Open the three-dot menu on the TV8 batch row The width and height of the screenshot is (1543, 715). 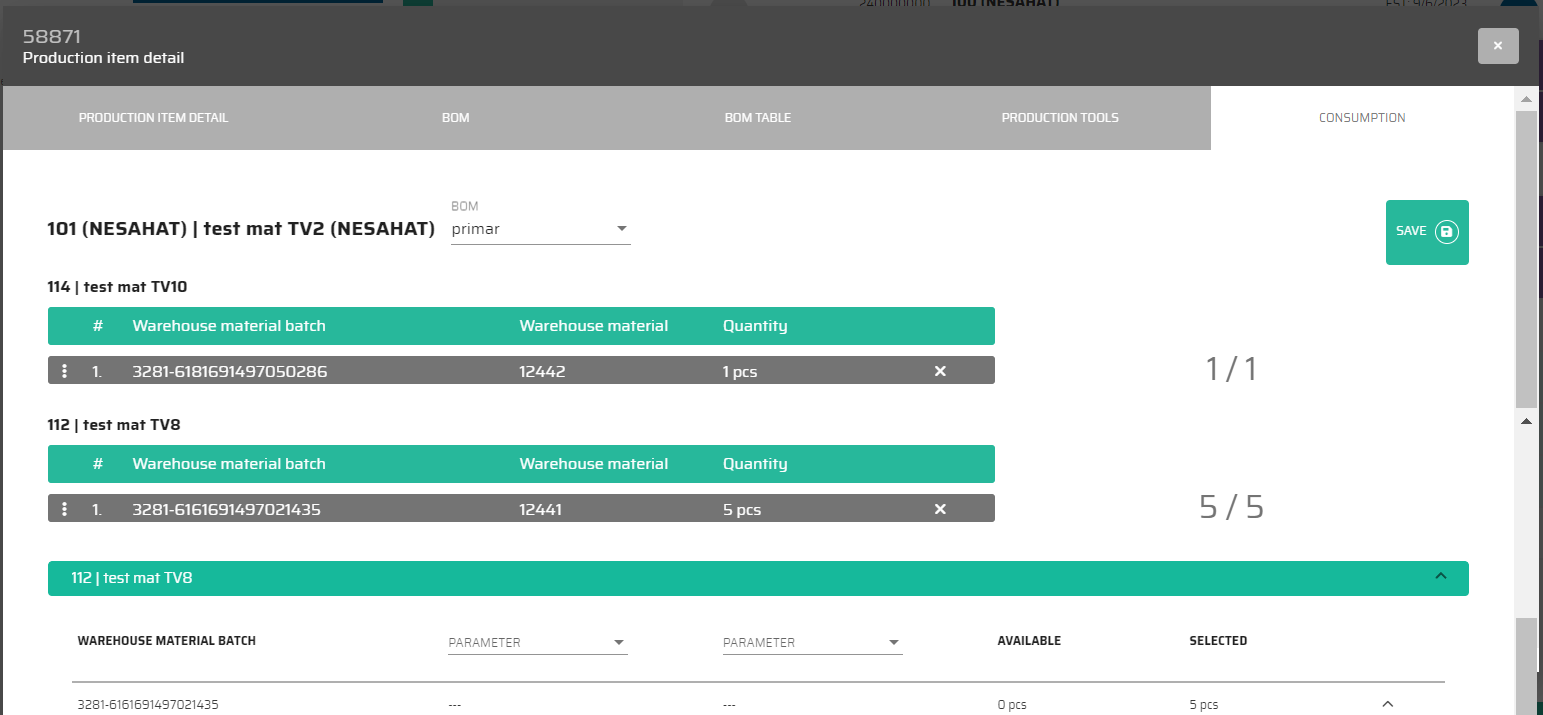click(65, 509)
